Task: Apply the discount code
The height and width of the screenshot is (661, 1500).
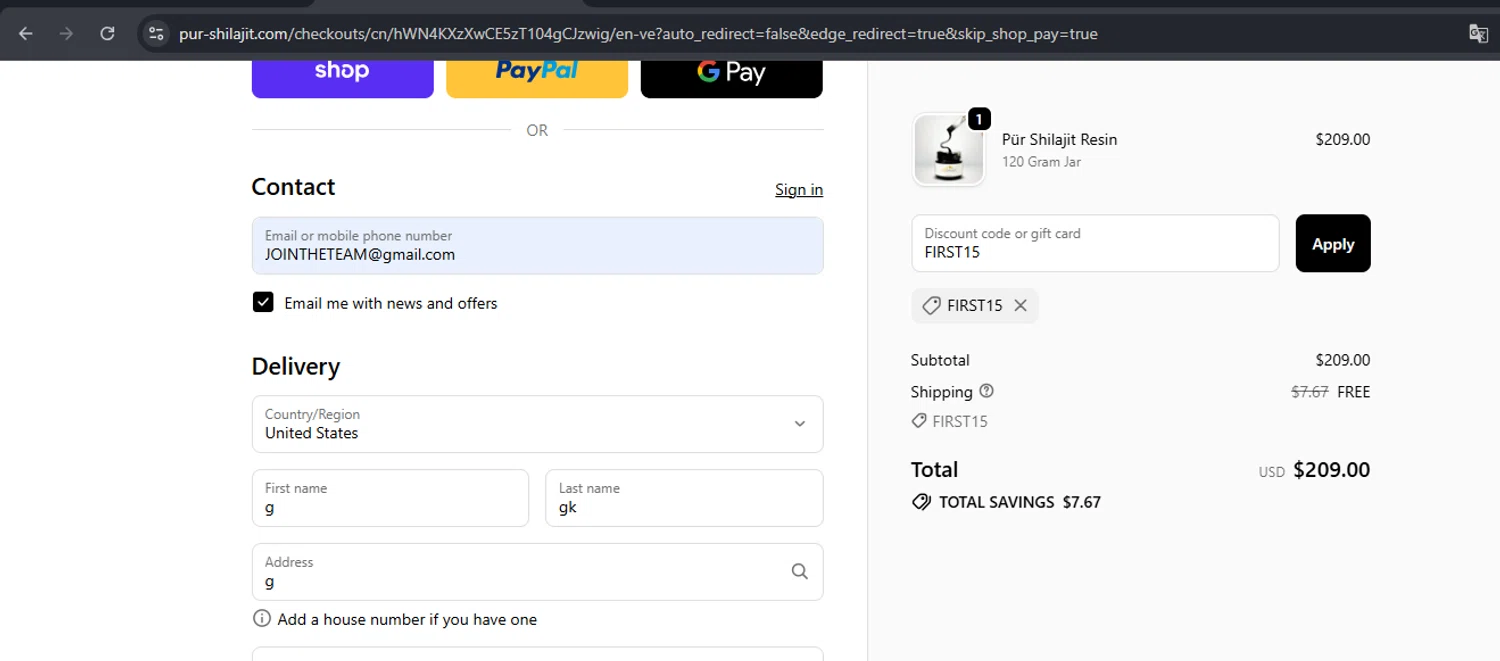Action: (1333, 243)
